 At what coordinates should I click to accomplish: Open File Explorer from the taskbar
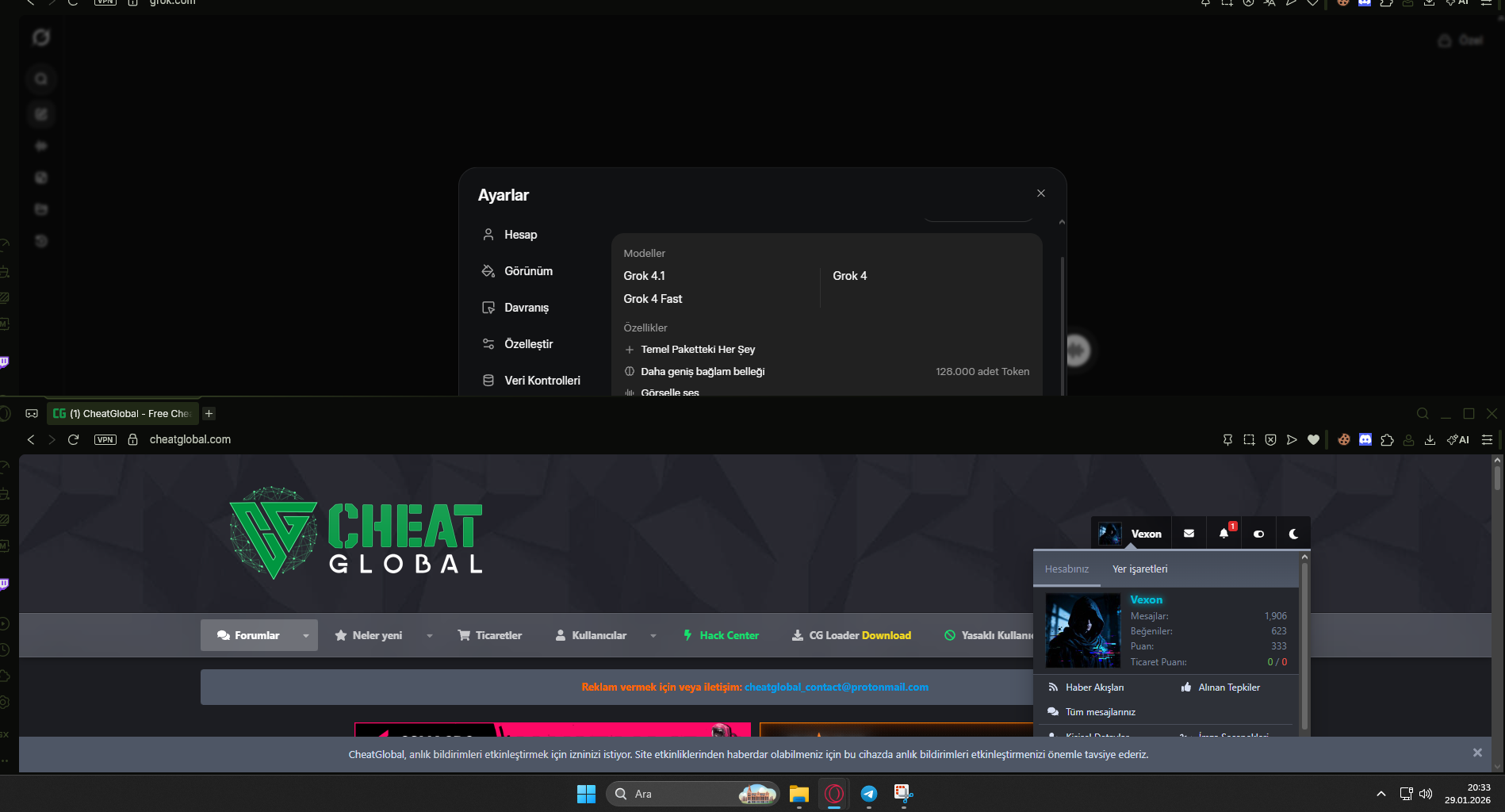point(798,794)
